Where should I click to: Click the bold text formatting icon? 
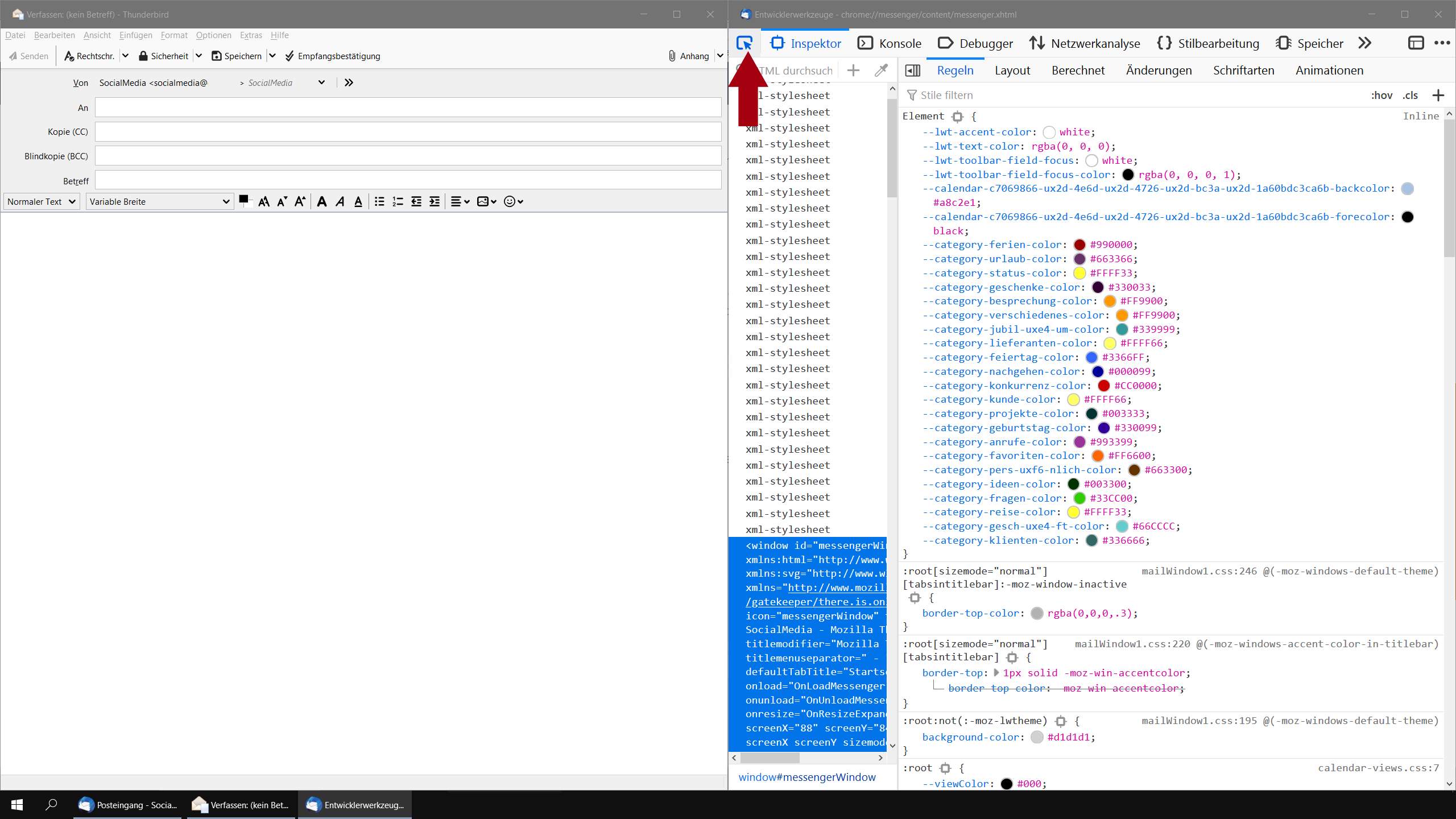[321, 201]
